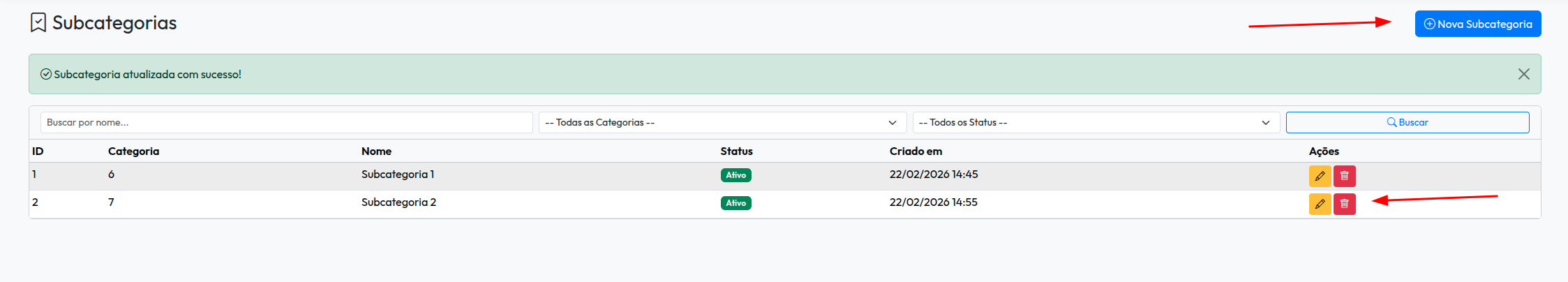
Task: Select the Subcategoria 2 row name
Action: [398, 202]
